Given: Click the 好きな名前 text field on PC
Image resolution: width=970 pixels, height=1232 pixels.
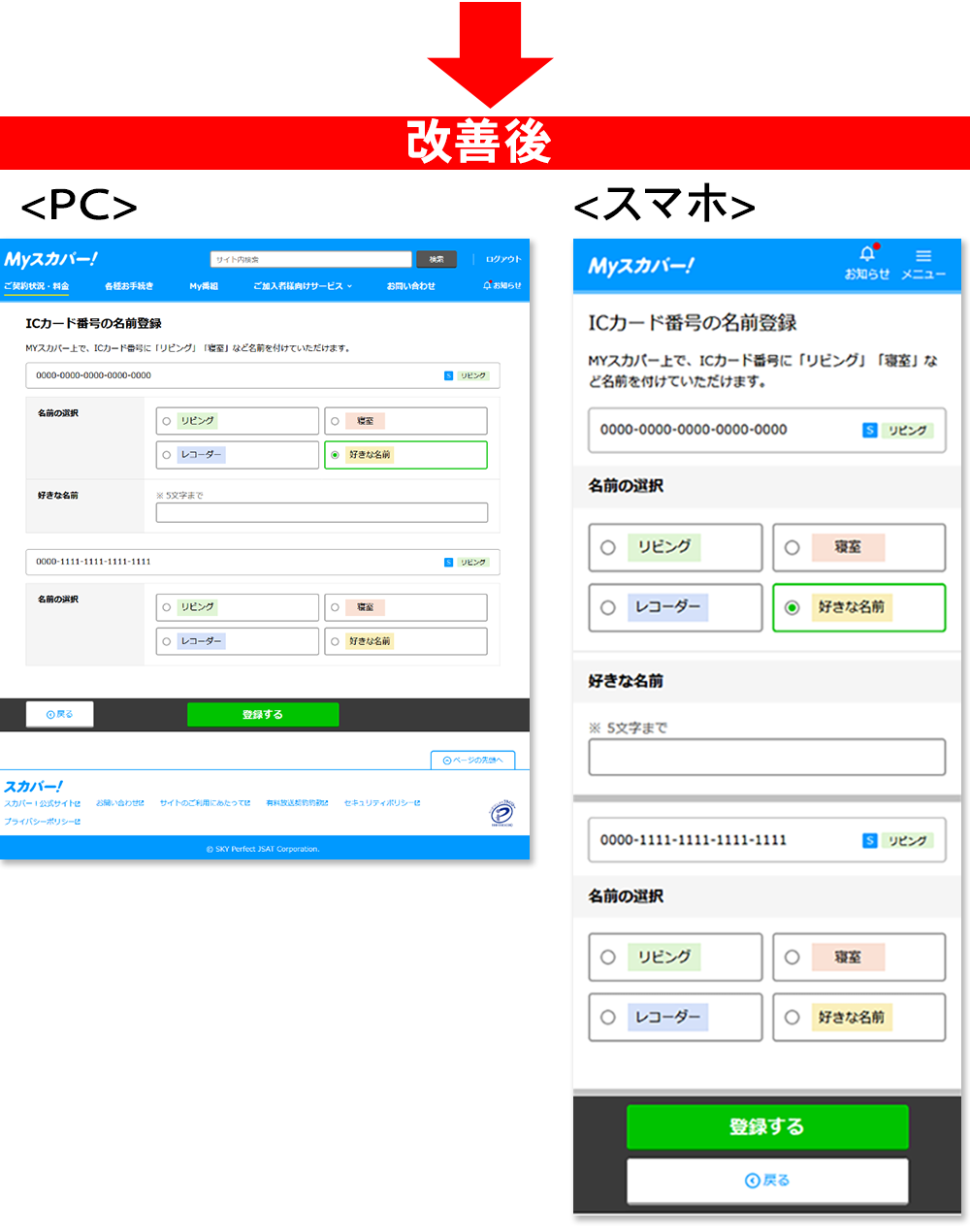Looking at the screenshot, I should (322, 513).
